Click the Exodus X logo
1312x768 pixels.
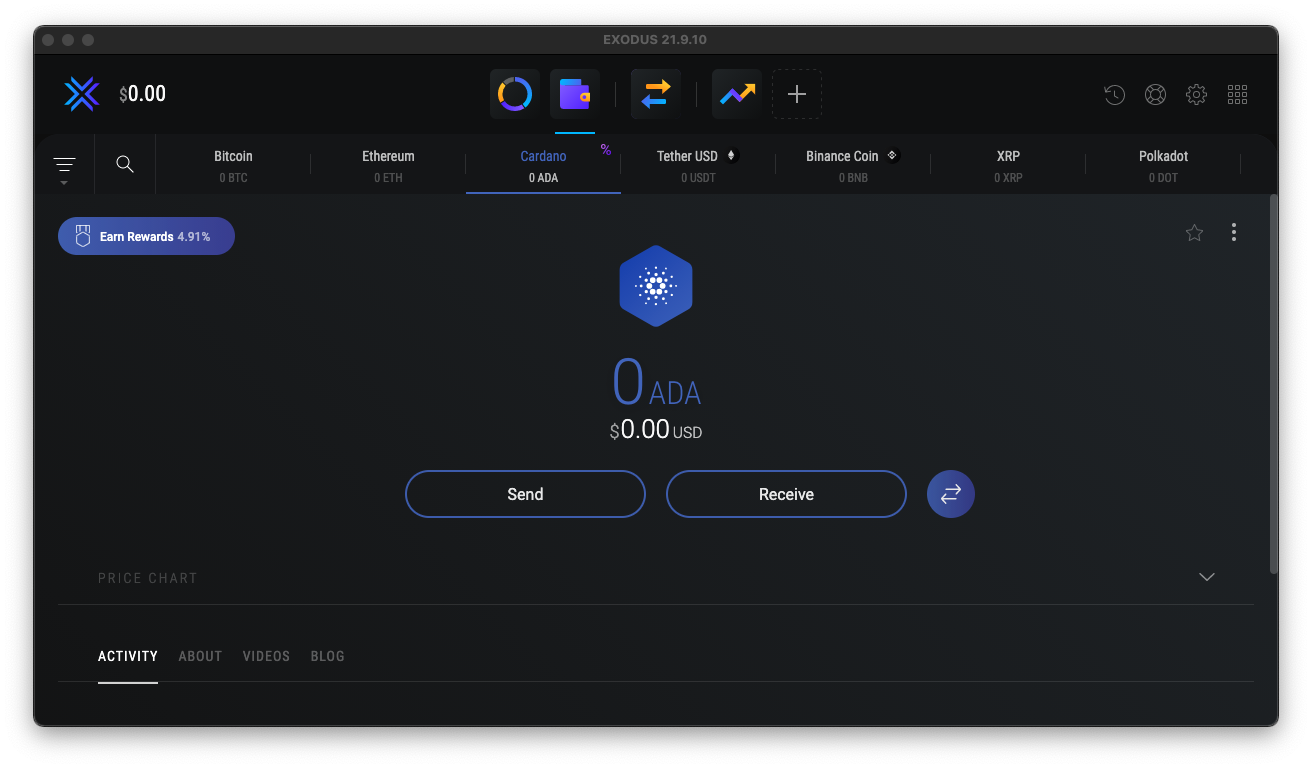[81, 94]
